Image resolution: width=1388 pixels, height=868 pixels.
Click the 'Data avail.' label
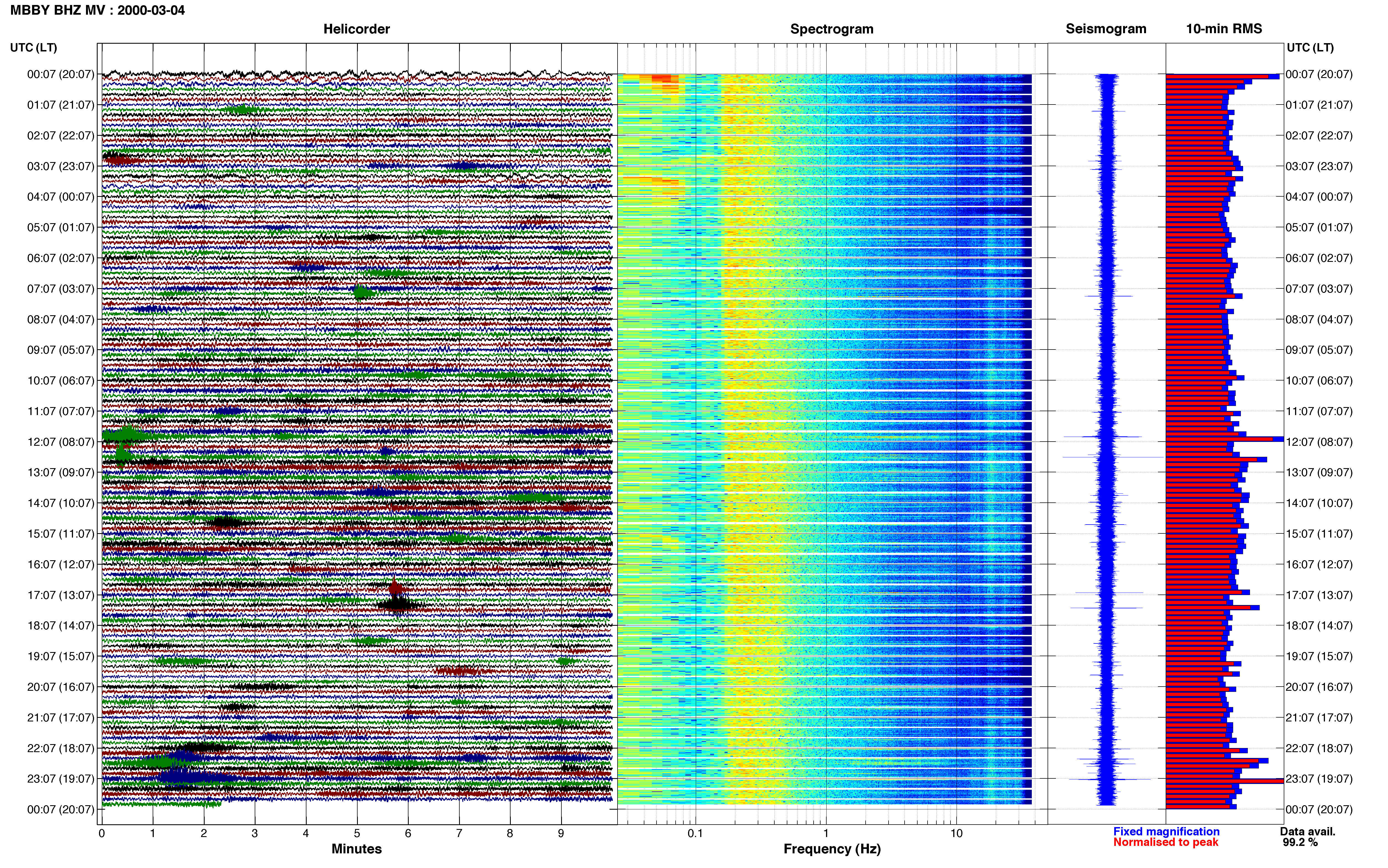(x=1308, y=831)
